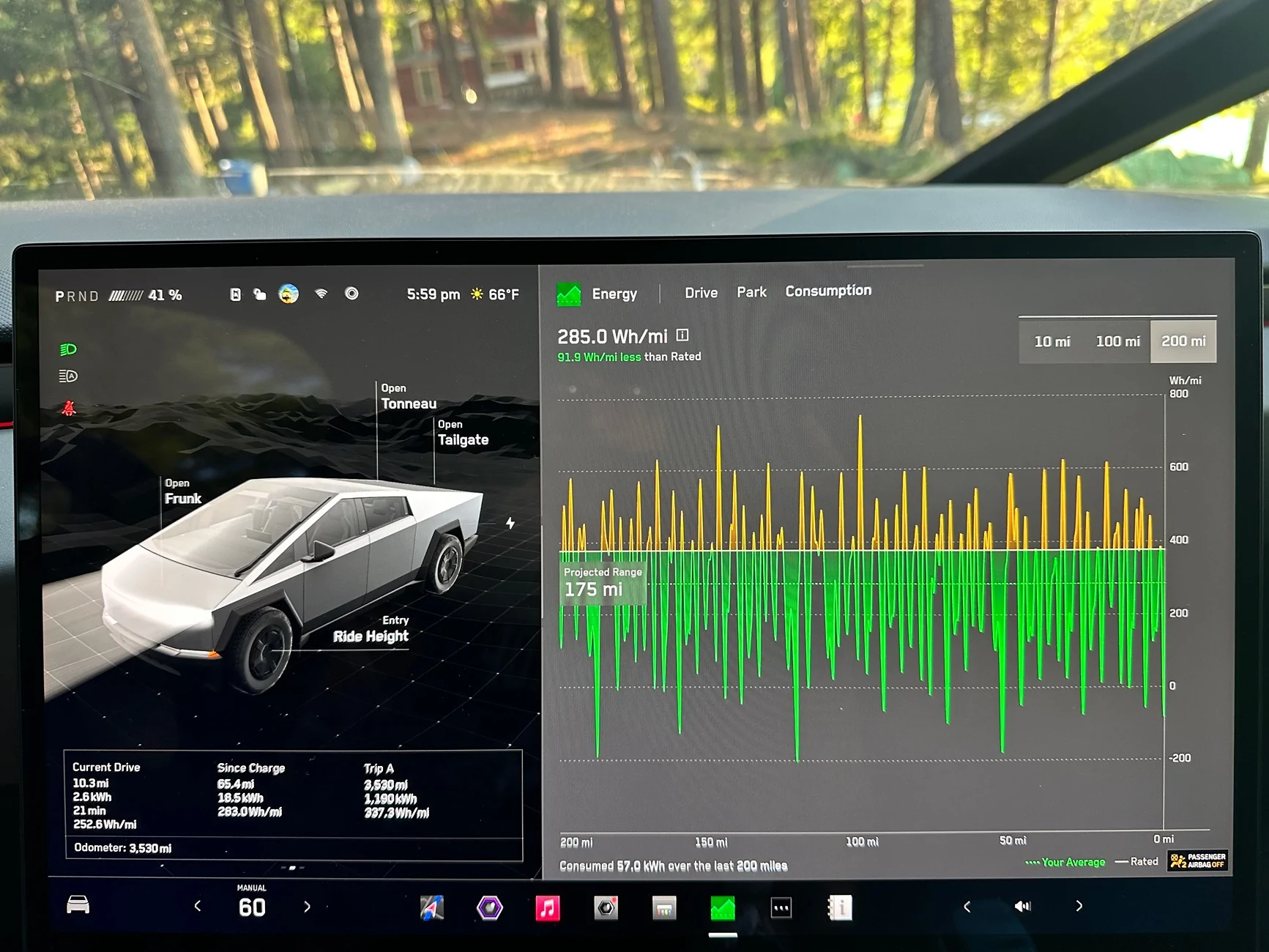This screenshot has width=1269, height=952.
Task: Tap the info icon beside 285.0 Wh/mi
Action: [x=682, y=335]
